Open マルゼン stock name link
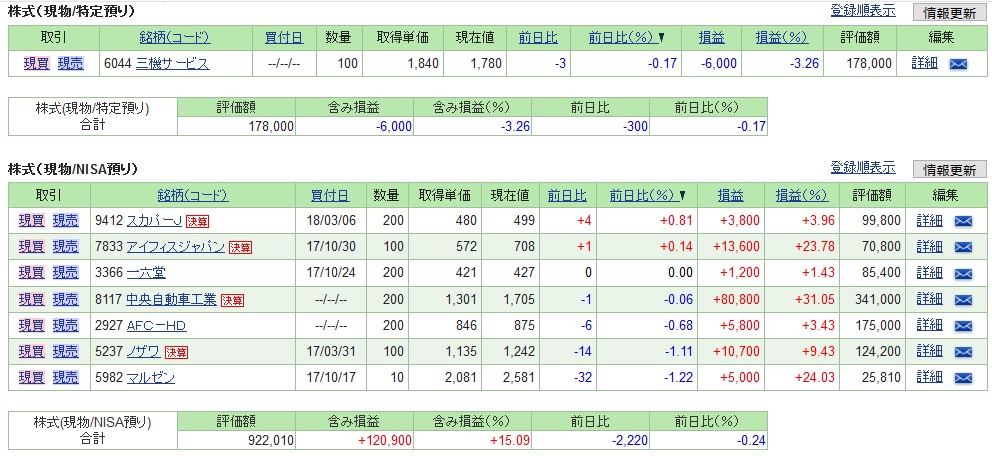 151,378
